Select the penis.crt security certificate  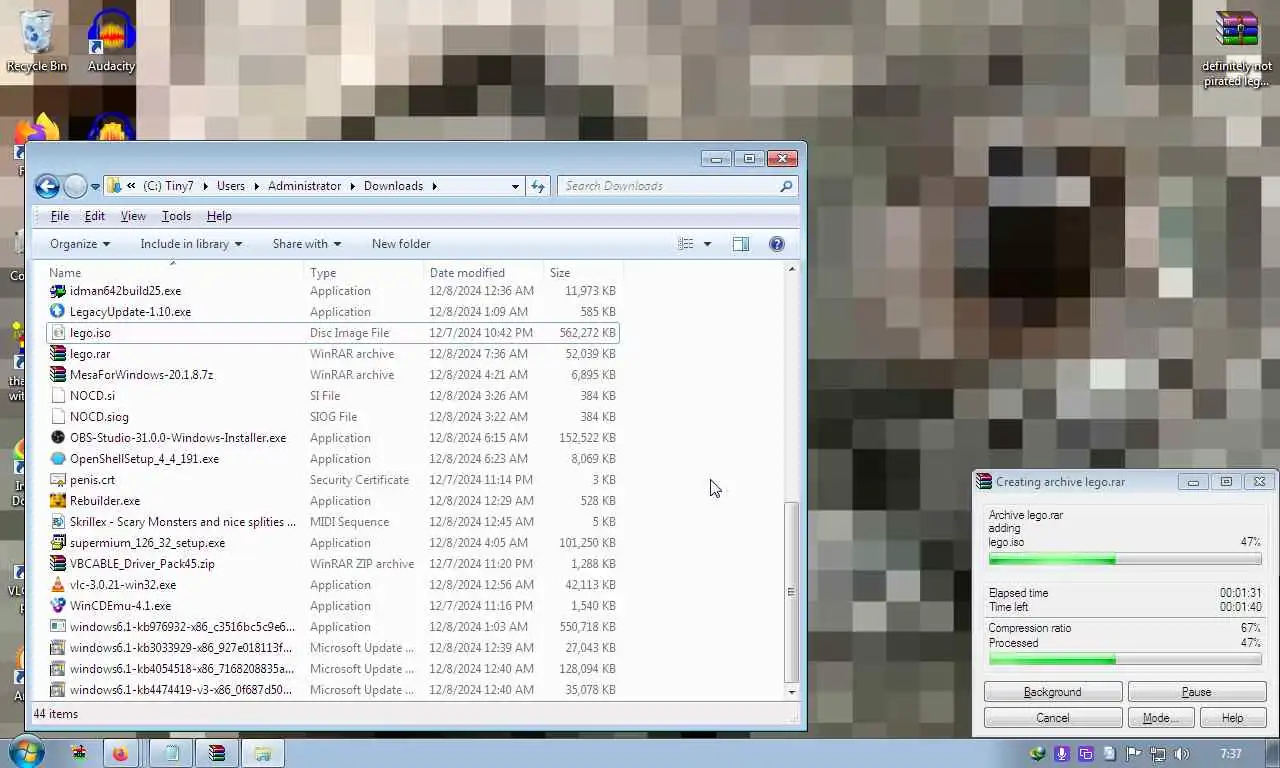click(333, 480)
